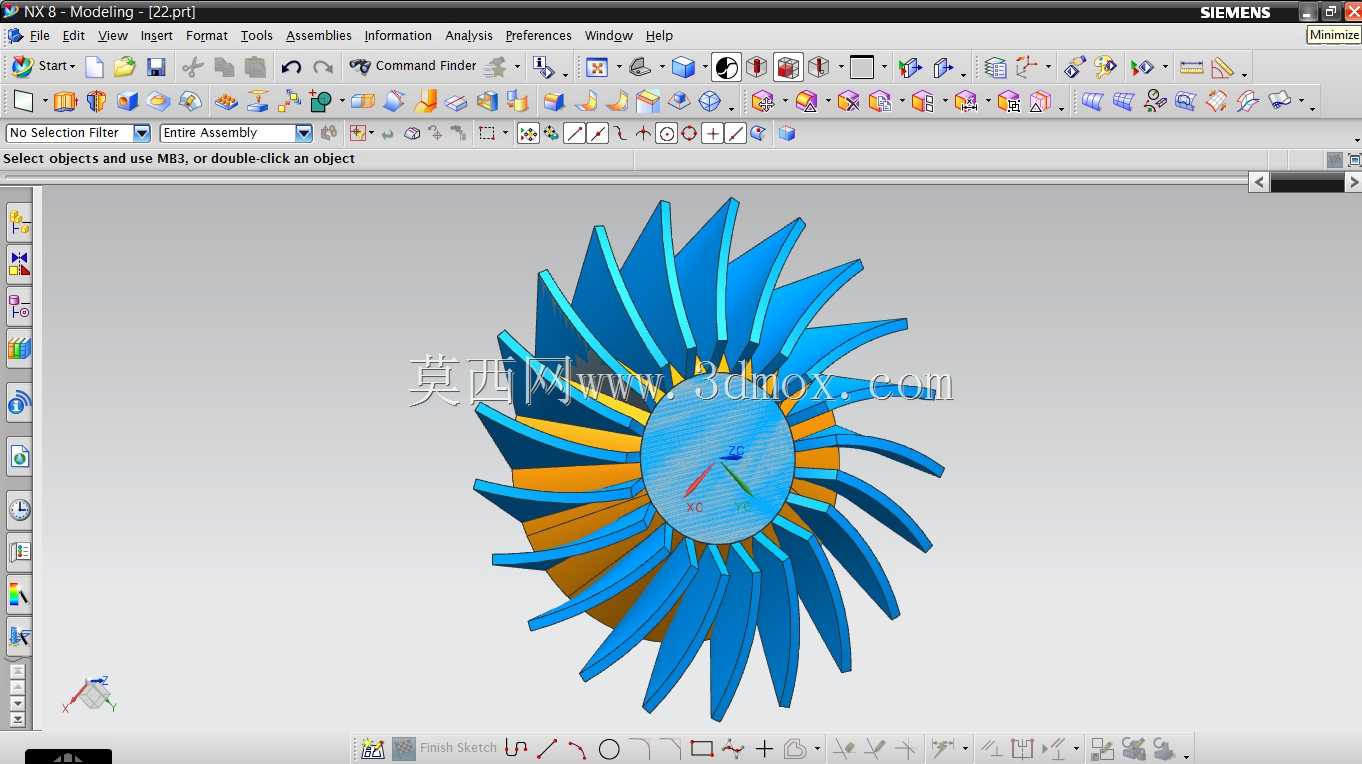Screen dimensions: 1362x764
Task: Create a new file
Action: (94, 67)
